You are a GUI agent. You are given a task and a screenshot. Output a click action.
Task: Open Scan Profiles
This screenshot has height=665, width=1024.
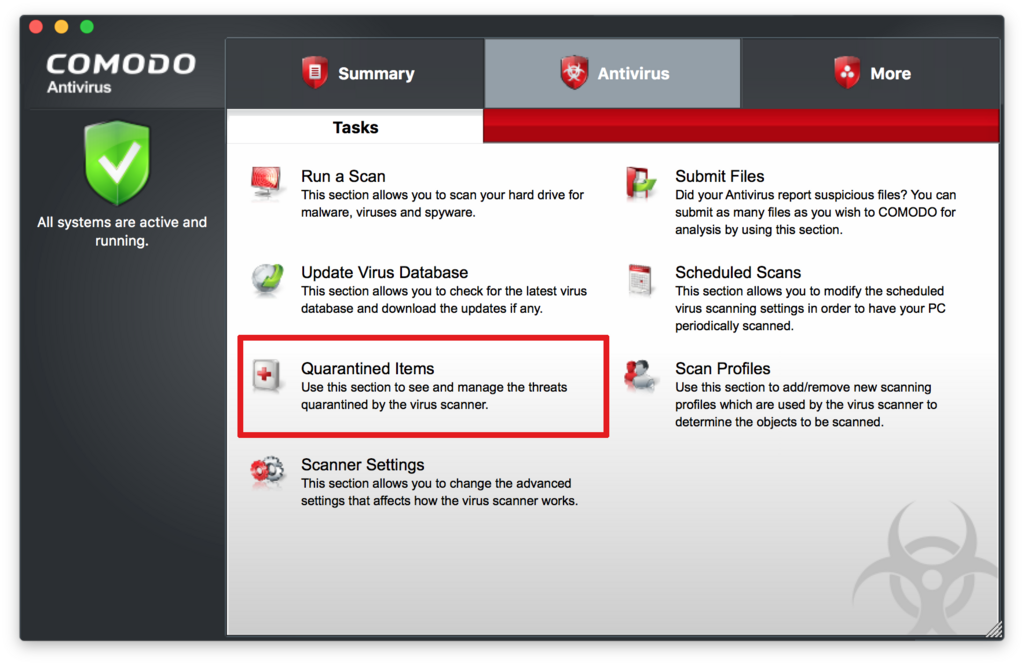[x=722, y=368]
